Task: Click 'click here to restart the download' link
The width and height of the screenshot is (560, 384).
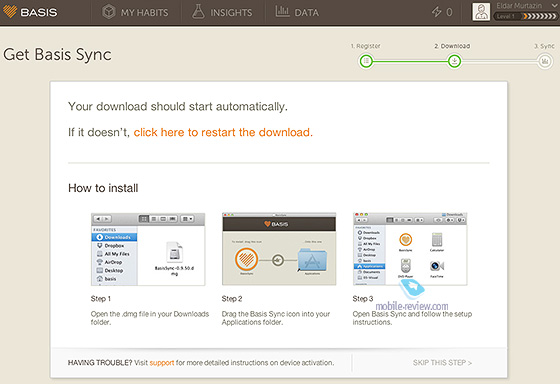Action: (223, 133)
